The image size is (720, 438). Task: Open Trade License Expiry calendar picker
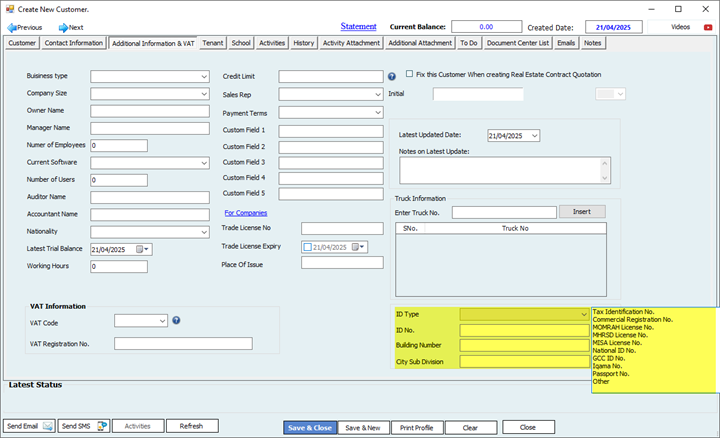[x=358, y=247]
